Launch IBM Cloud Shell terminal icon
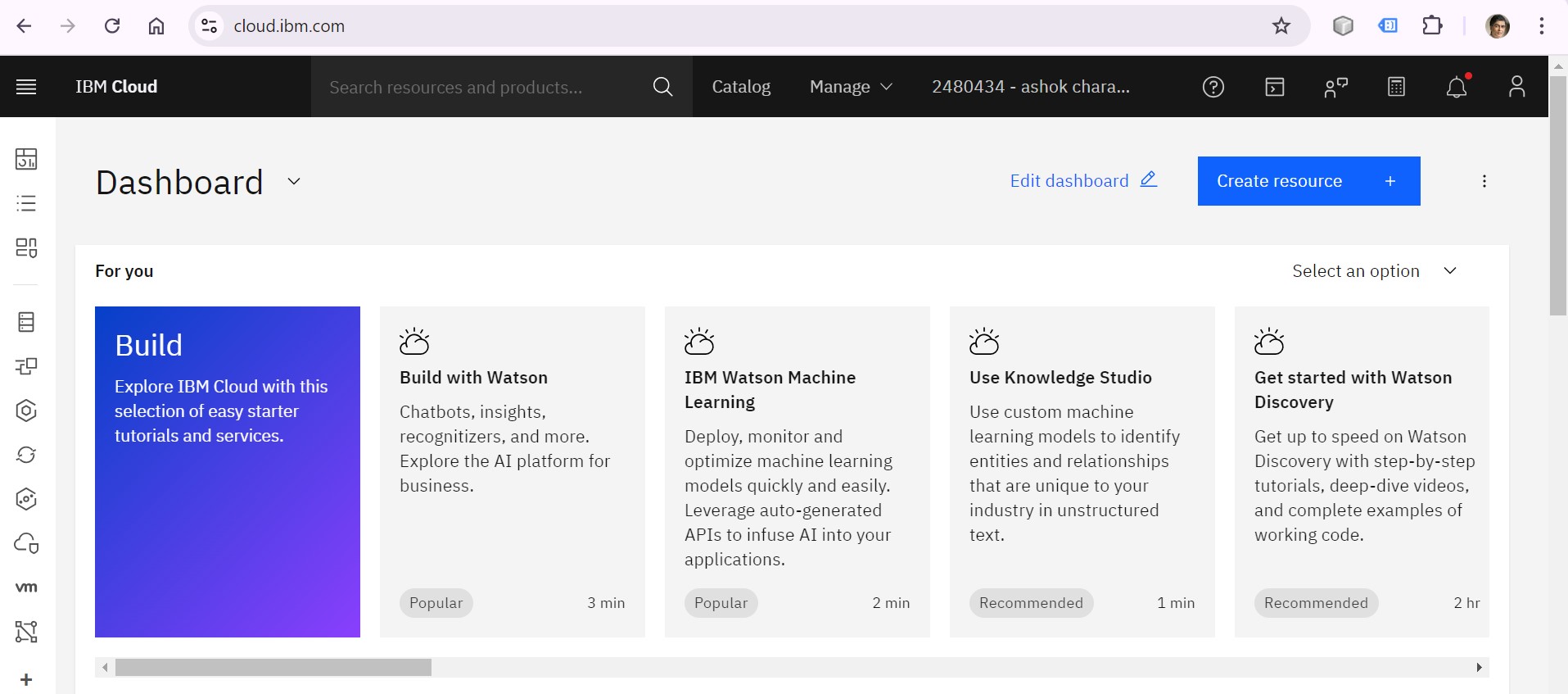Screen dimensions: 1568x694 click(1275, 87)
